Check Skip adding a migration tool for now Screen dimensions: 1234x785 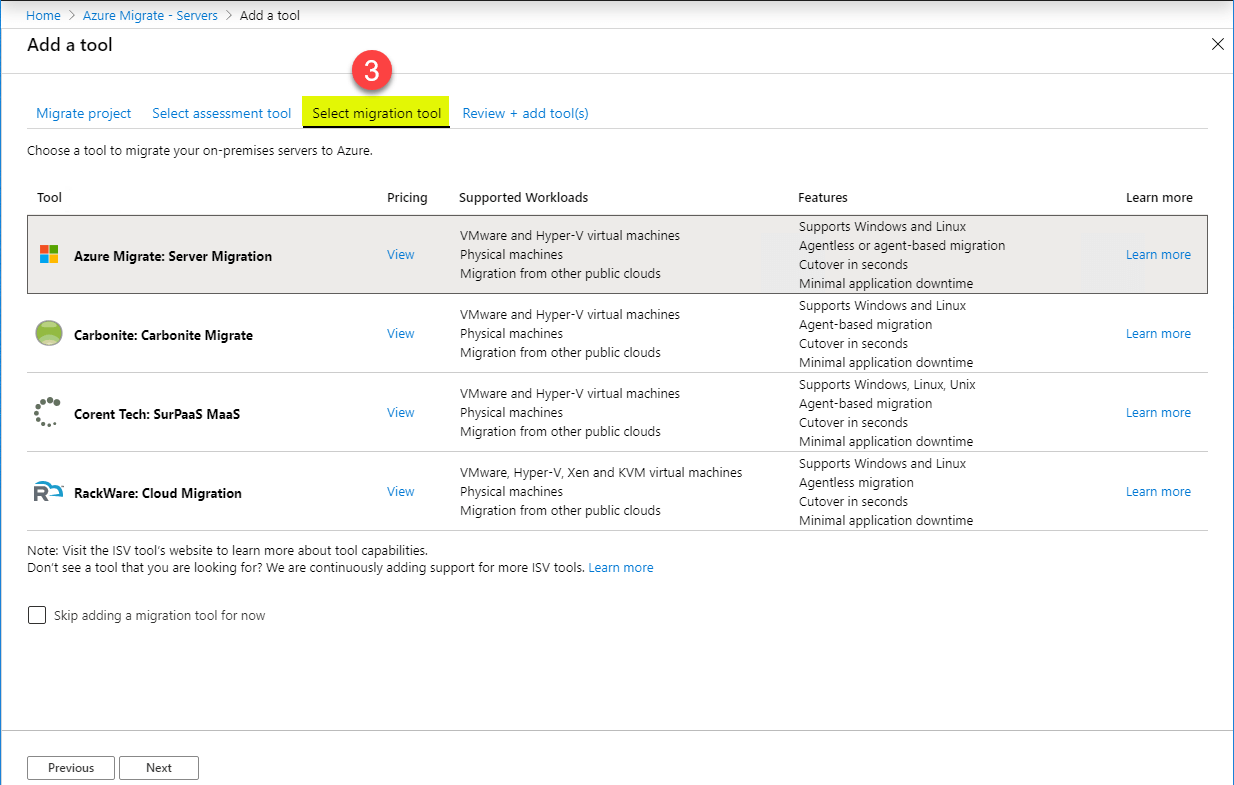coord(37,615)
